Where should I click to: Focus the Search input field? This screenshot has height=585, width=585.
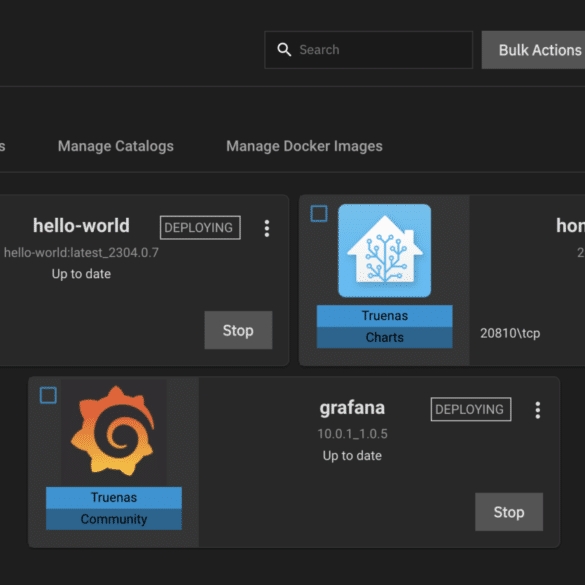click(368, 50)
